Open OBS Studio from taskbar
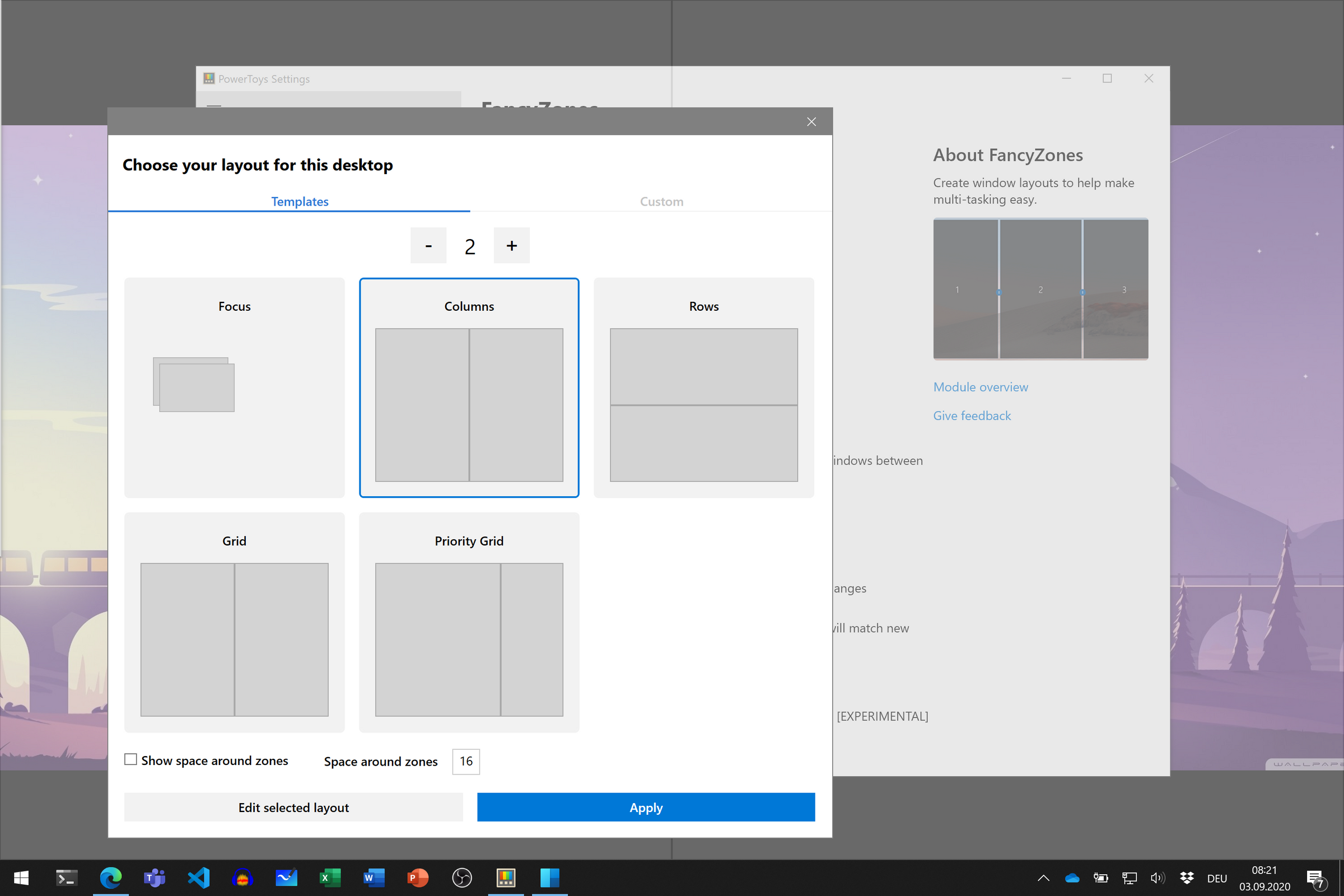1344x896 pixels. coord(461,878)
